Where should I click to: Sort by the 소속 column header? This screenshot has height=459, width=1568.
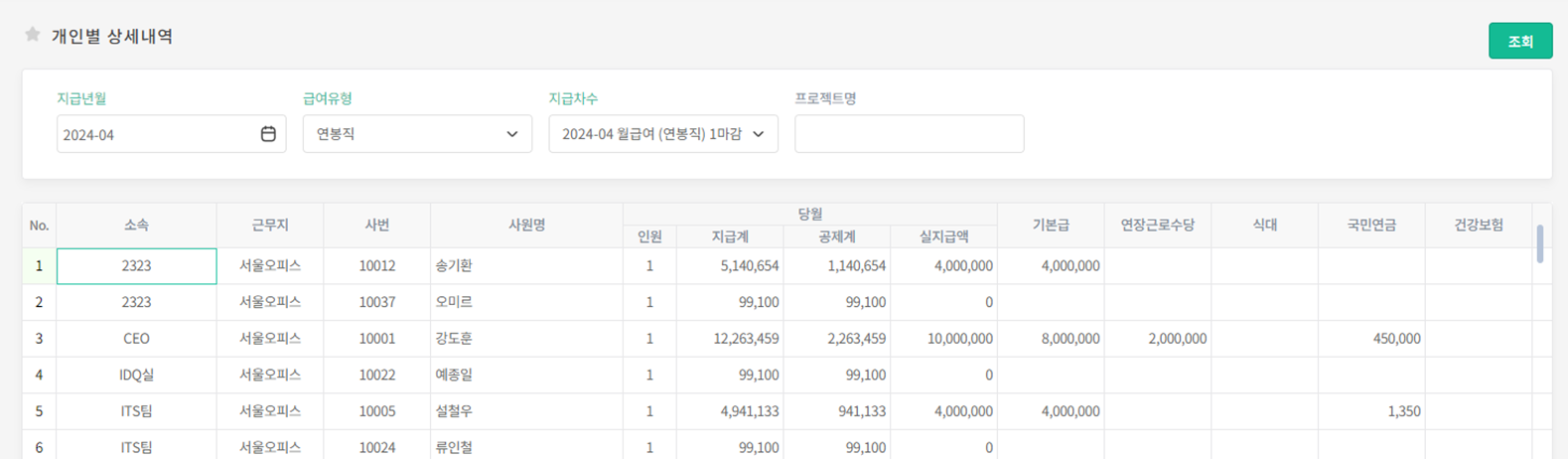136,226
